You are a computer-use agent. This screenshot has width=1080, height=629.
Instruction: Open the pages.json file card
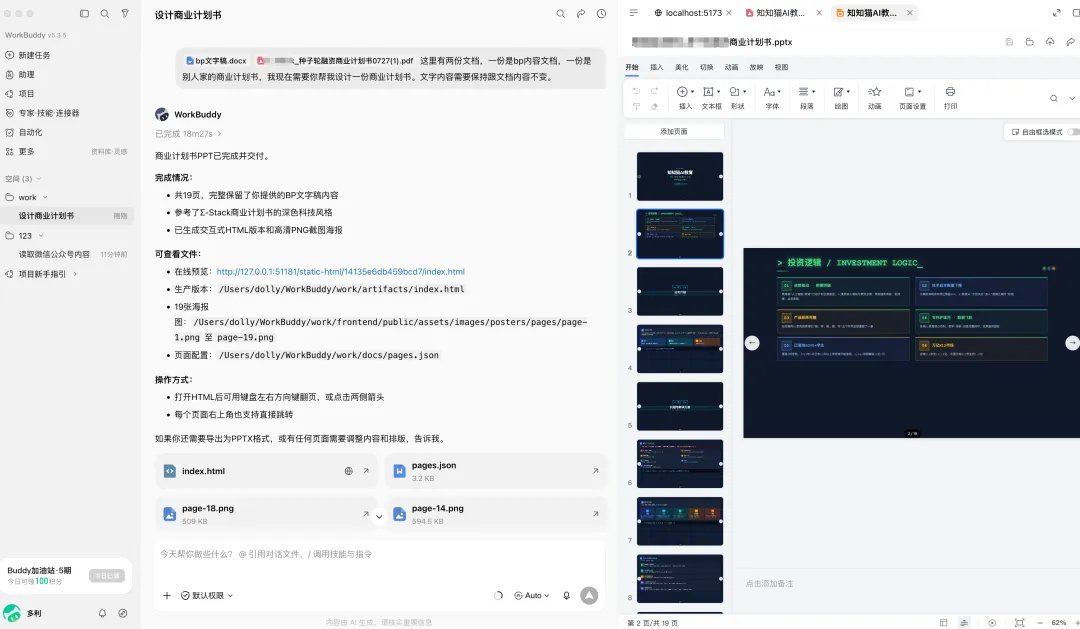pyautogui.click(x=496, y=471)
